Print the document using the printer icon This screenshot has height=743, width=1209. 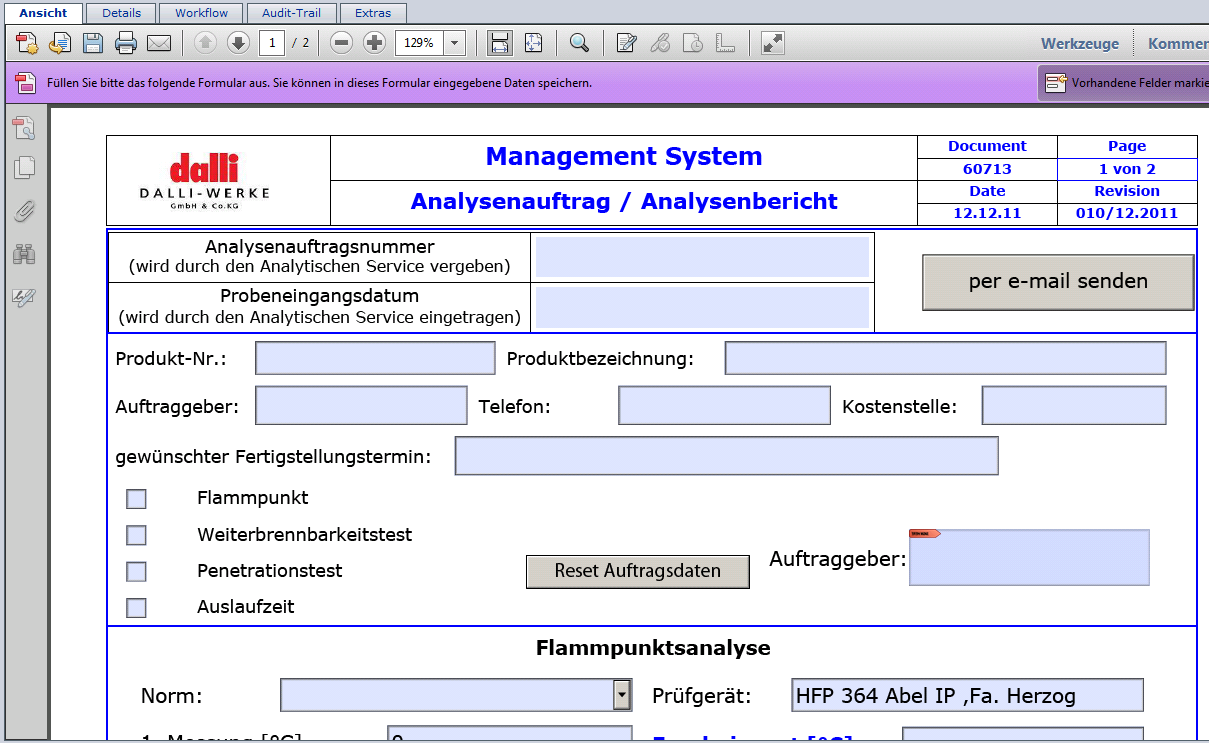pos(126,43)
